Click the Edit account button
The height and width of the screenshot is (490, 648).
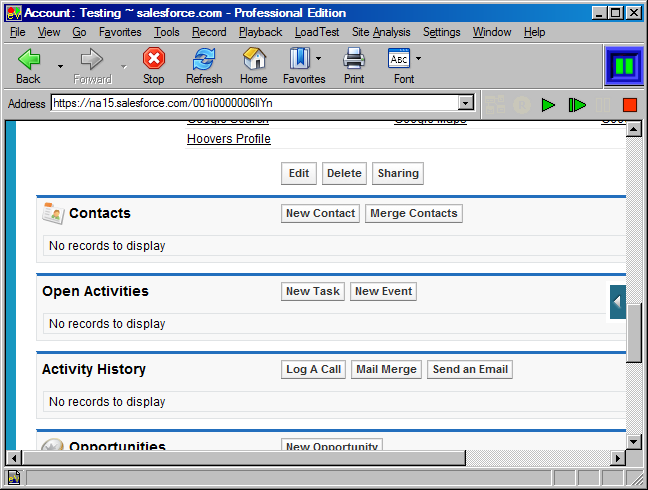299,173
